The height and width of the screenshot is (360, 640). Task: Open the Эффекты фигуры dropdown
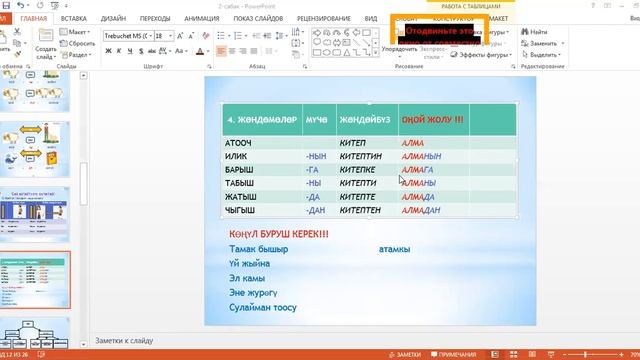click(481, 54)
